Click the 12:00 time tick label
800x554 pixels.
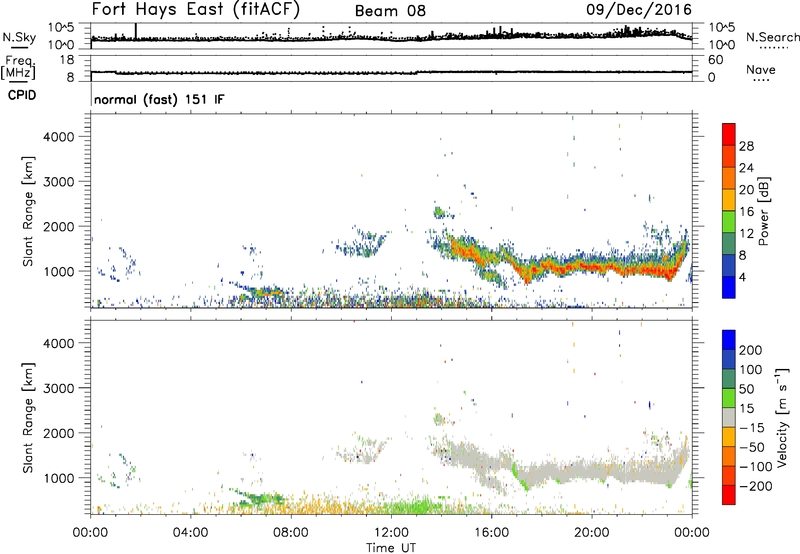point(391,533)
